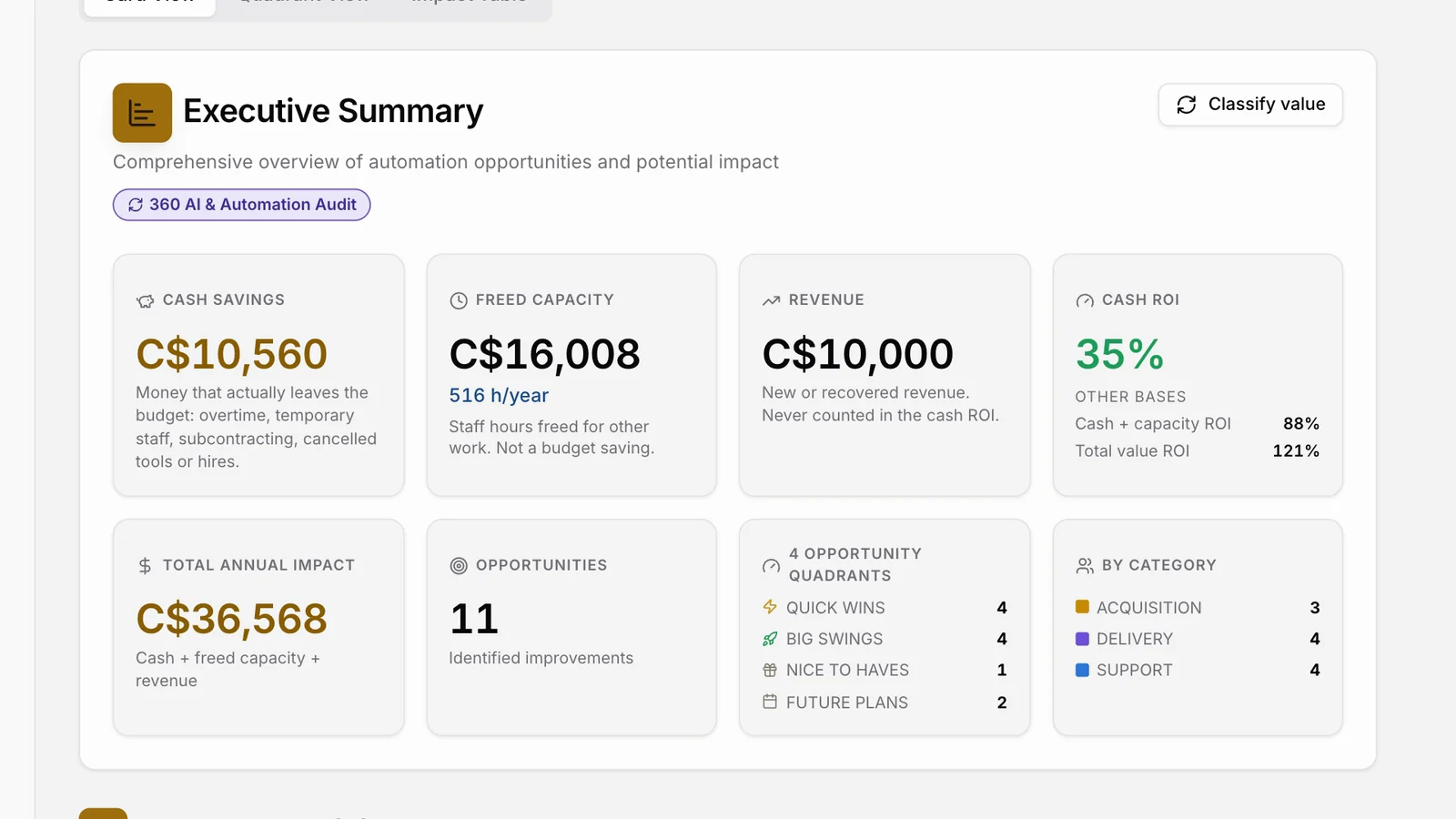This screenshot has width=1456, height=819.
Task: Select the BIG SWINGS quadrant row
Action: point(885,639)
